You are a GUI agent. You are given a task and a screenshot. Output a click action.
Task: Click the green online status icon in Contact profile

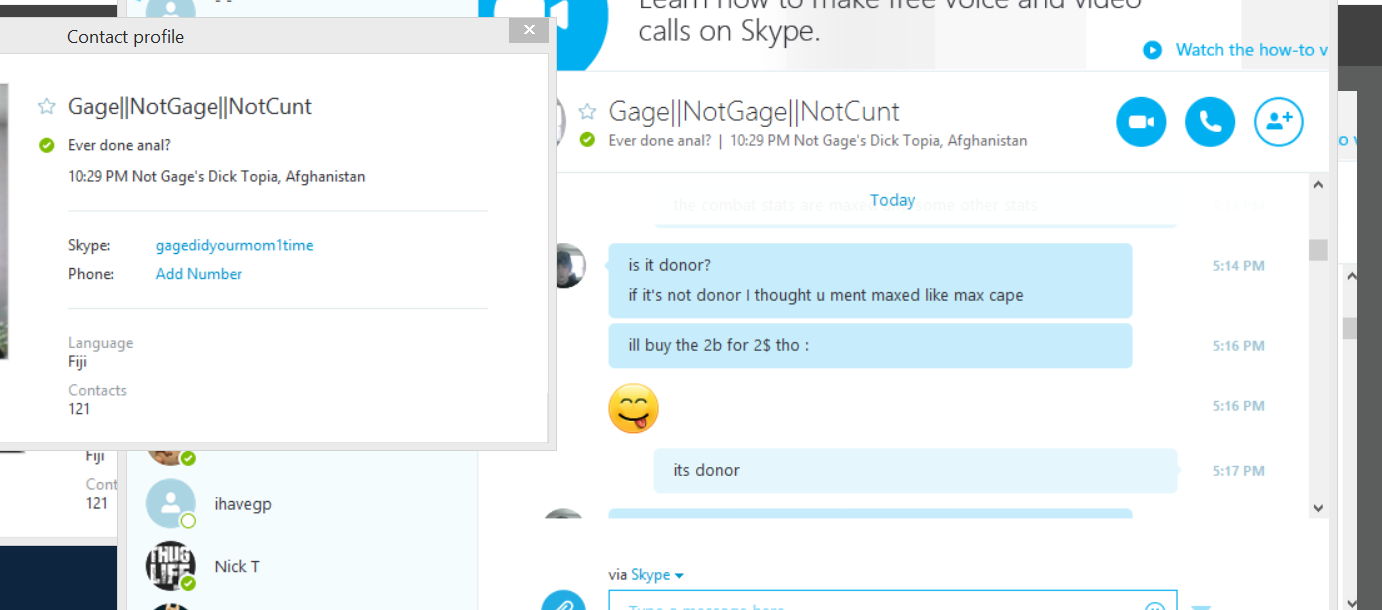point(46,146)
